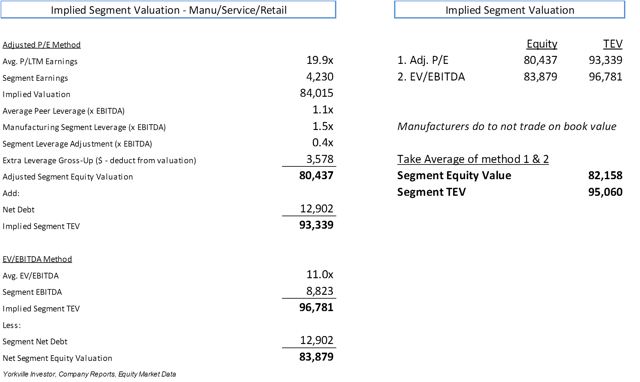This screenshot has width=640, height=382.
Task: Select the Segment Equity Value 82,158
Action: (605, 175)
